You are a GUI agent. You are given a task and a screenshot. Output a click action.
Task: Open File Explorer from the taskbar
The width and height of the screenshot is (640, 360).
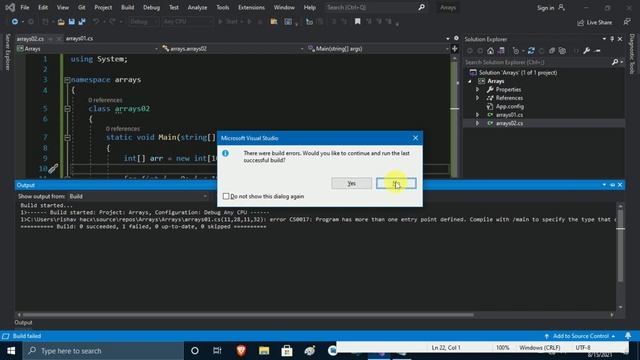coord(264,351)
